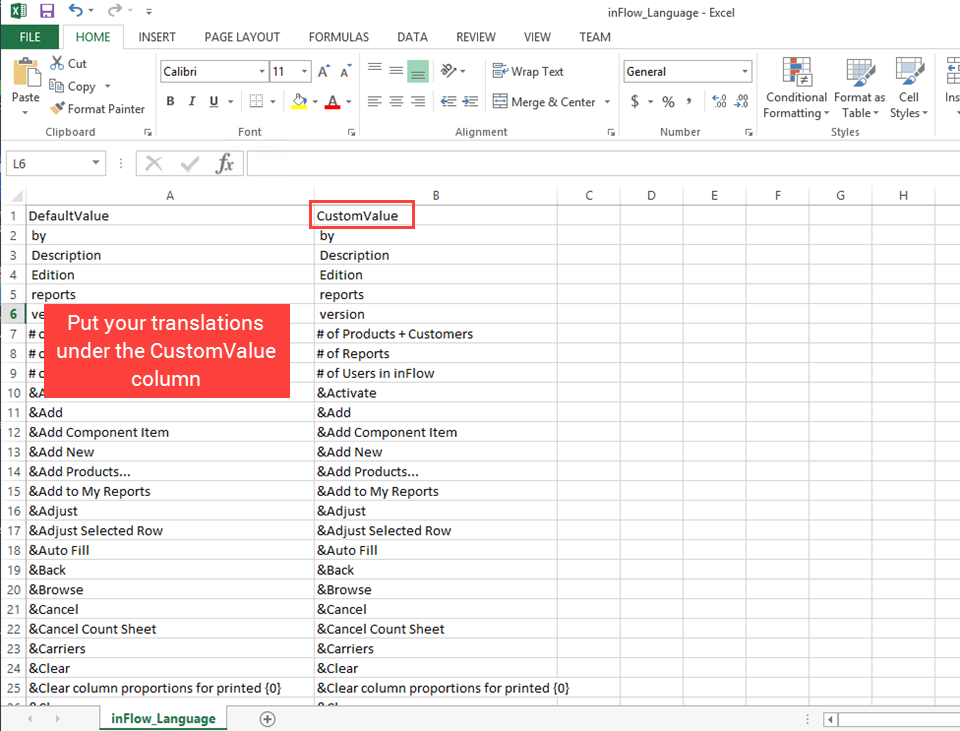Save the workbook with the floppy disk icon
This screenshot has width=960, height=731.
47,10
